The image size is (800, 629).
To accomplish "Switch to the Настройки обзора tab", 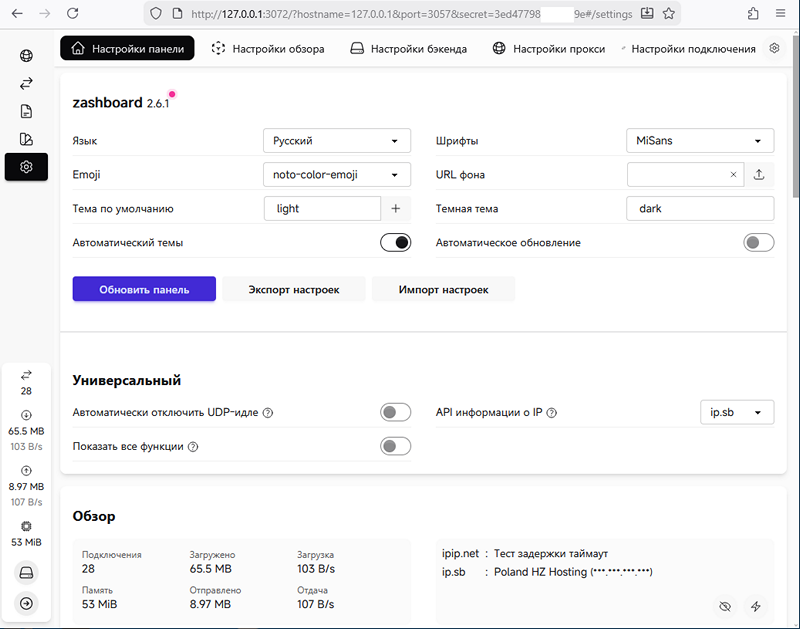I will click(x=268, y=49).
